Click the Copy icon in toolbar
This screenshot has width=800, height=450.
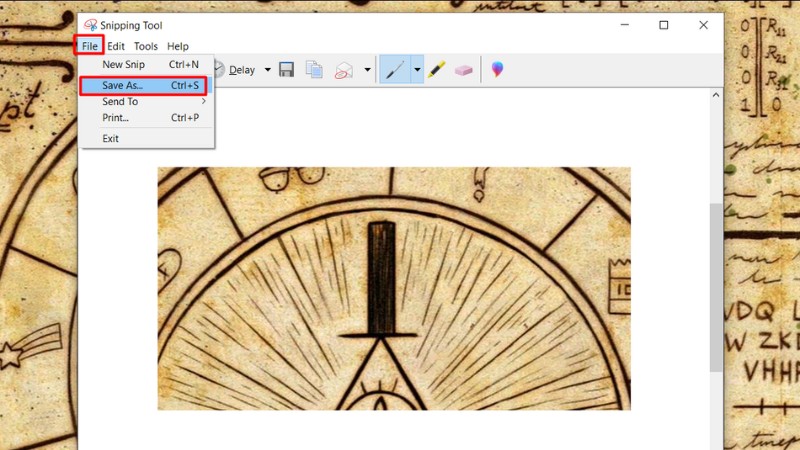point(314,69)
